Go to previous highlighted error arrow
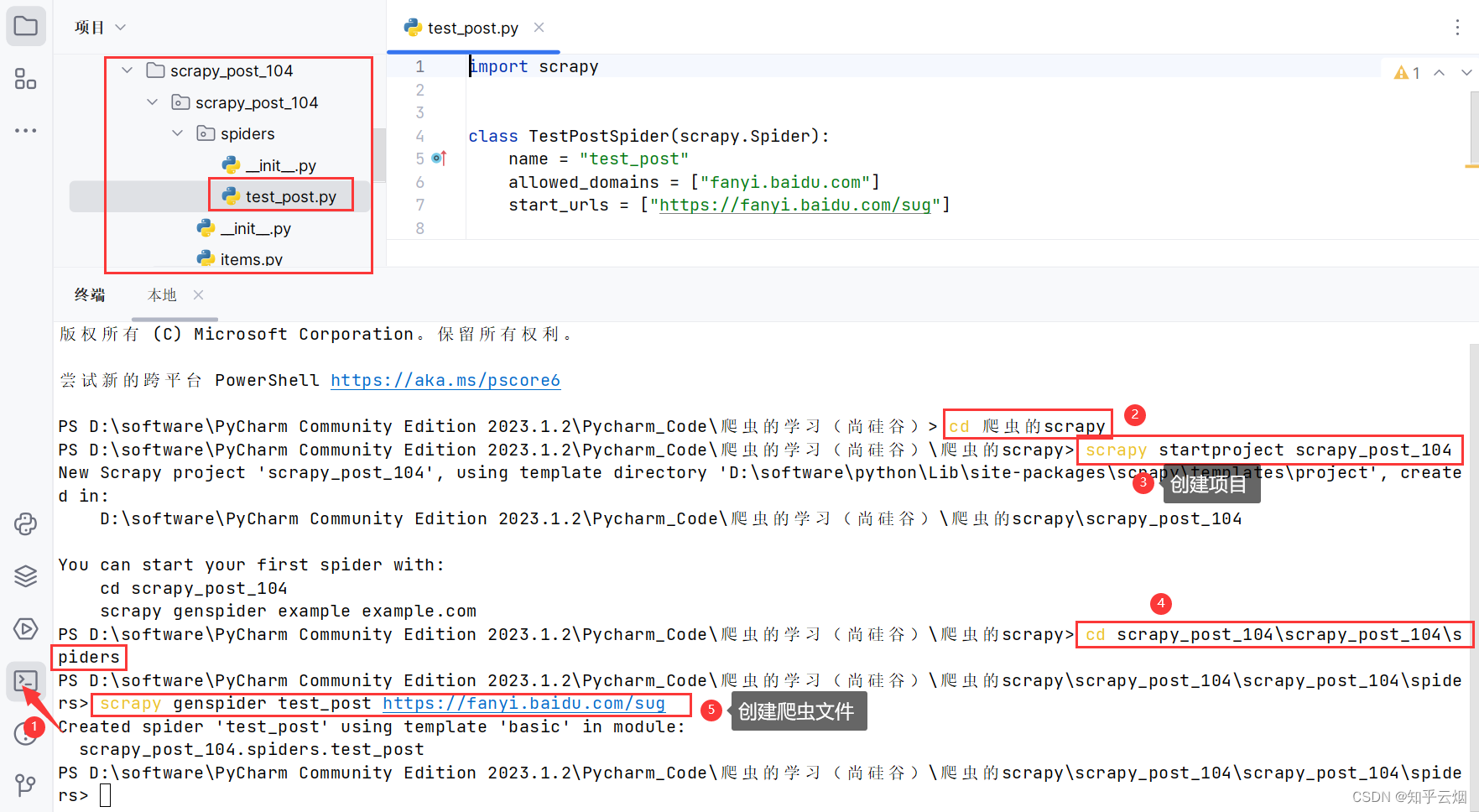 (x=1440, y=73)
